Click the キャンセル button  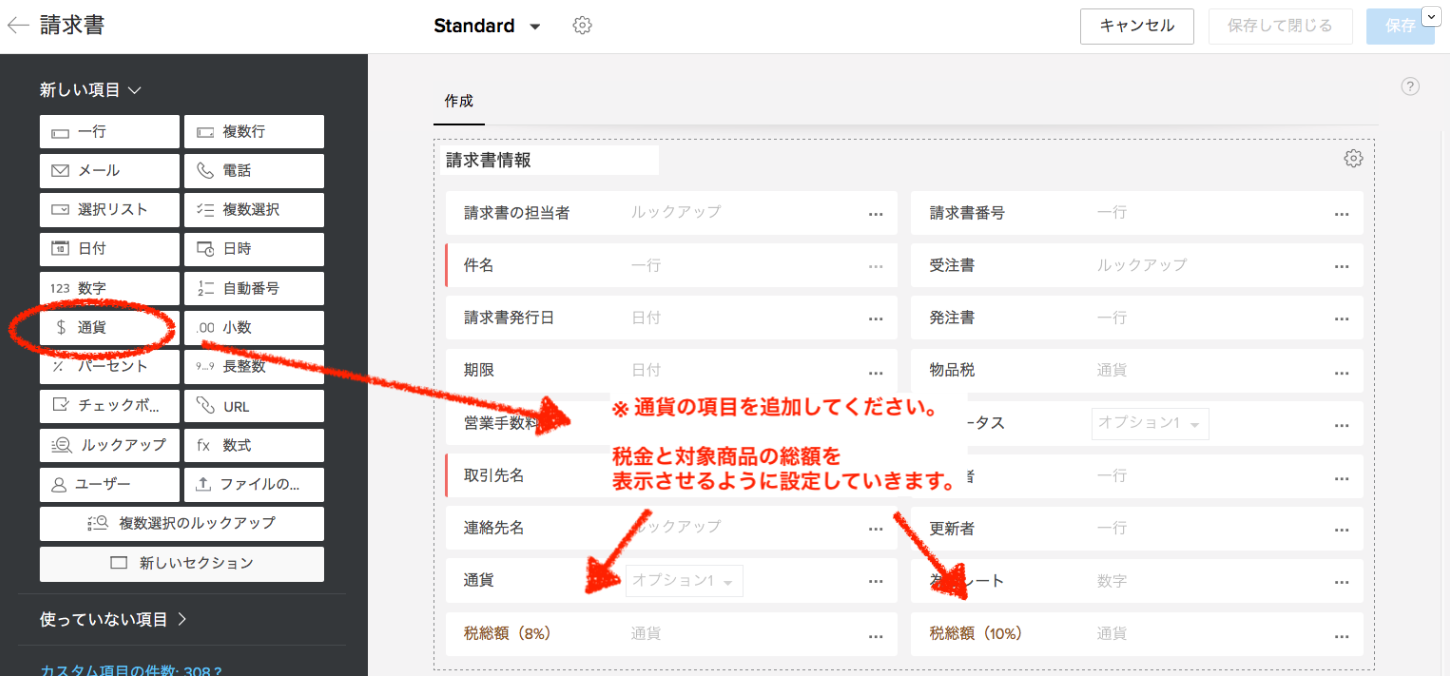point(1136,26)
